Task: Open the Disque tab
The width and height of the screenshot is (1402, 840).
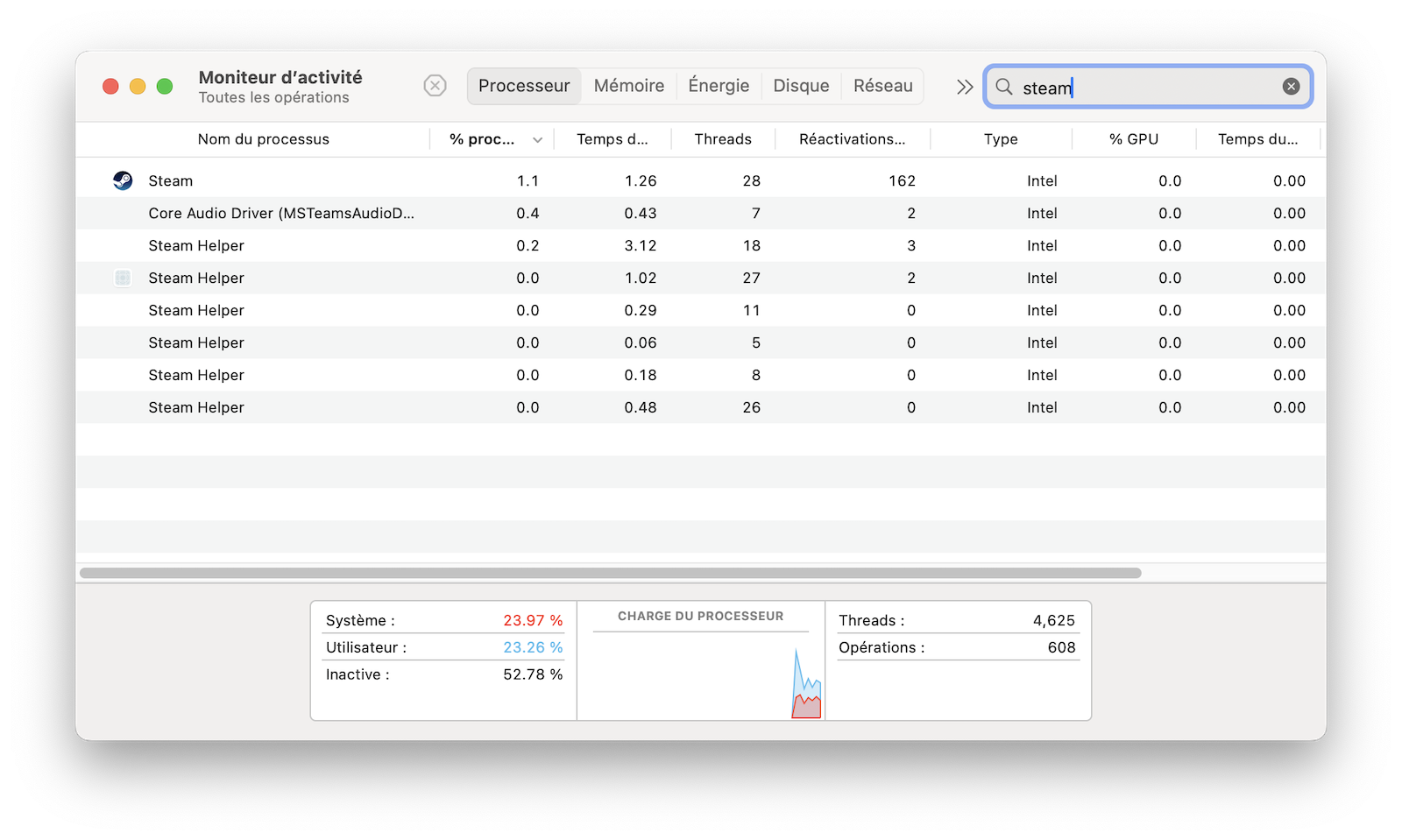Action: 801,86
